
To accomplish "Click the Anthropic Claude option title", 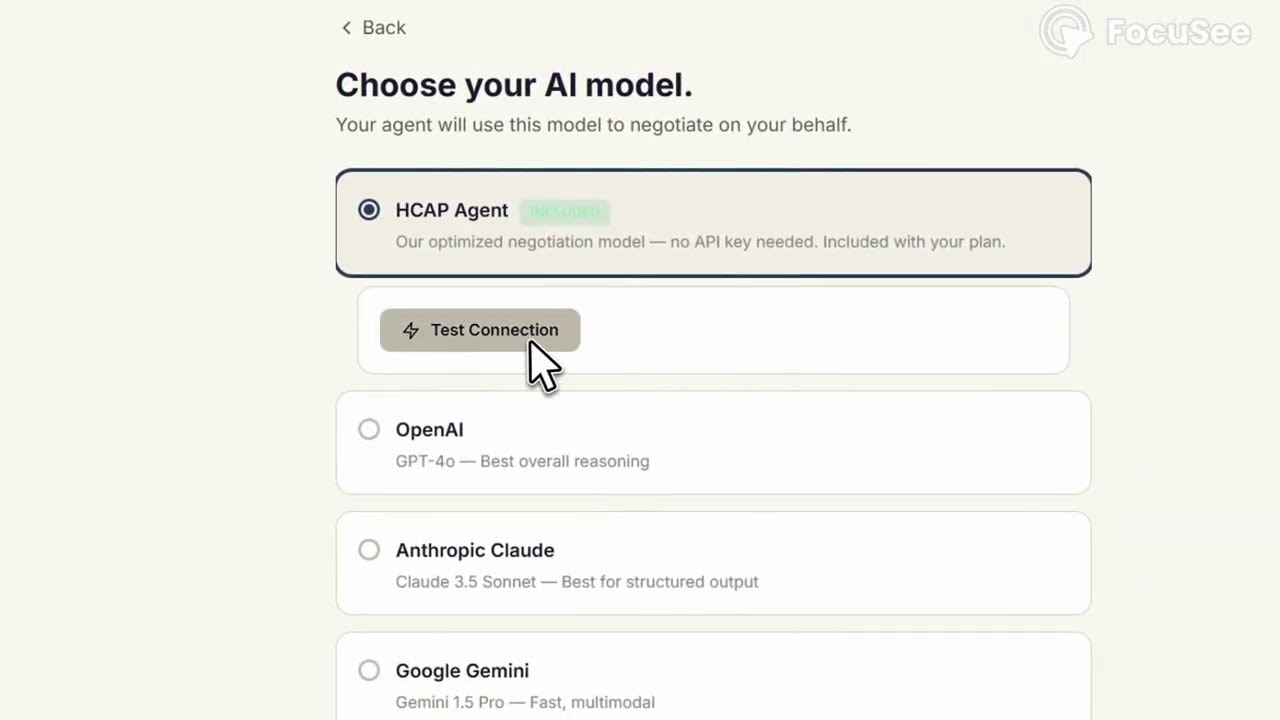I will [x=475, y=550].
